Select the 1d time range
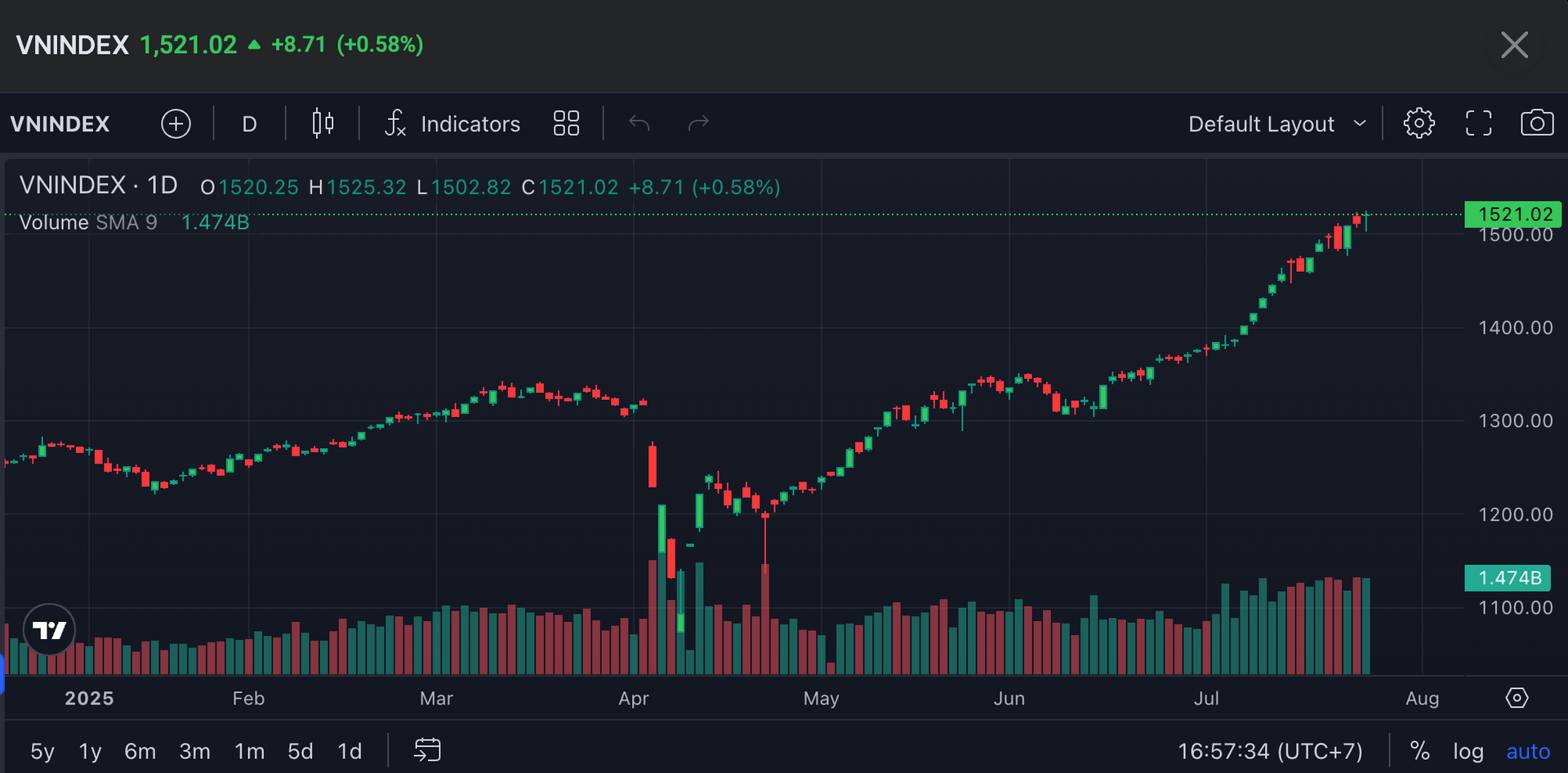Screen dimensions: 1568x773 (350, 751)
